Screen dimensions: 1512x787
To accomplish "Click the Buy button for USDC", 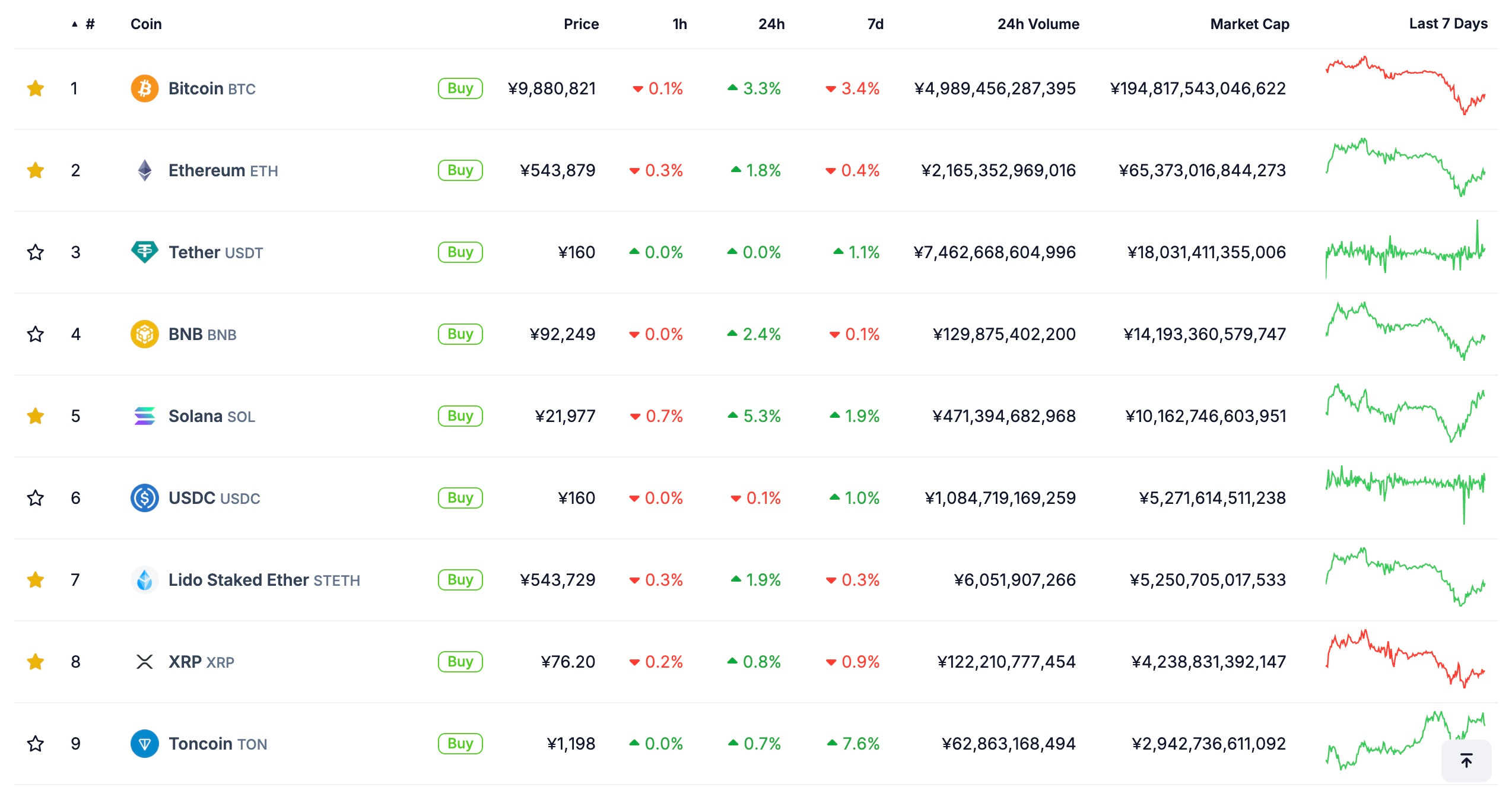I will [460, 498].
